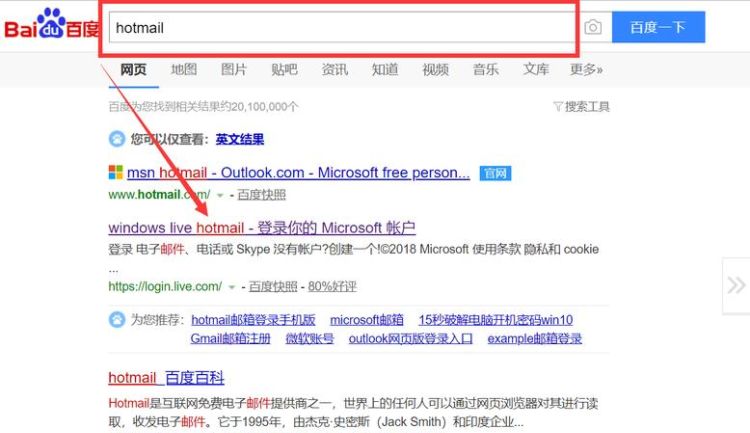Open msn hotmail - Outlook.com result
This screenshot has width=750, height=433.
click(298, 172)
